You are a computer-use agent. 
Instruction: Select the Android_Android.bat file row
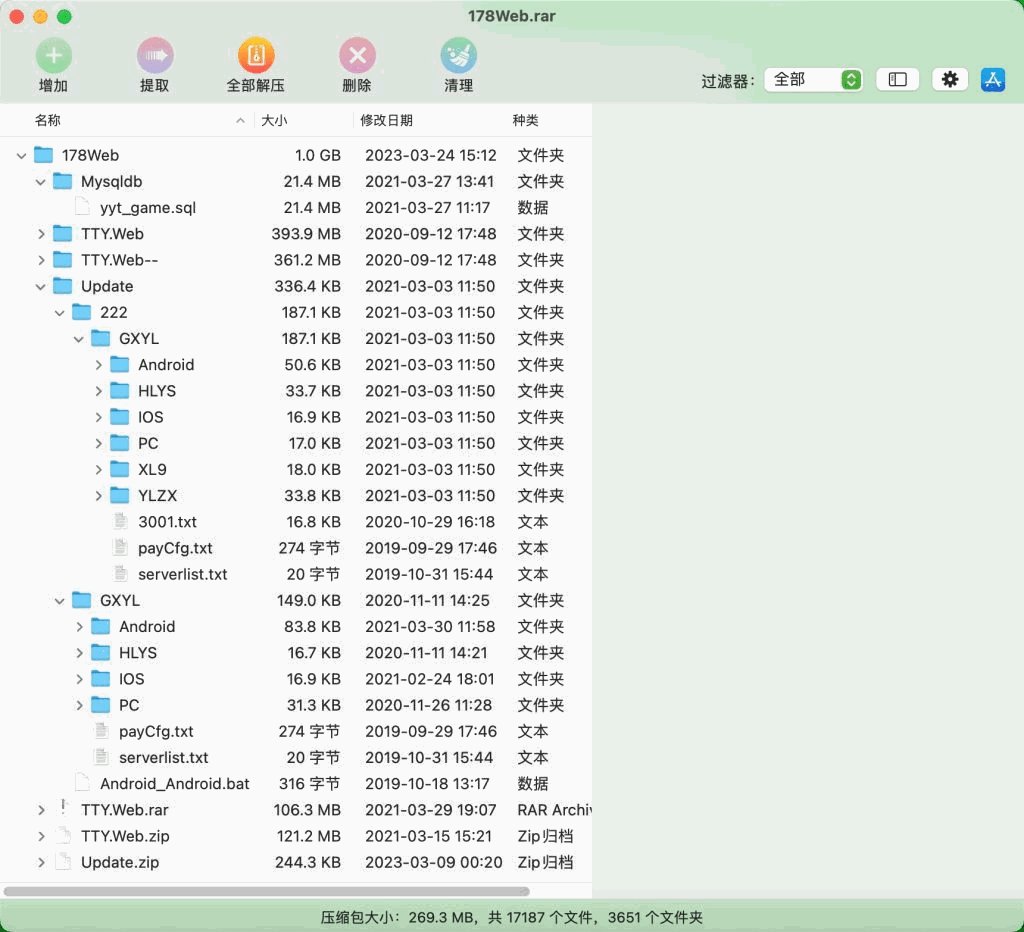tap(175, 784)
